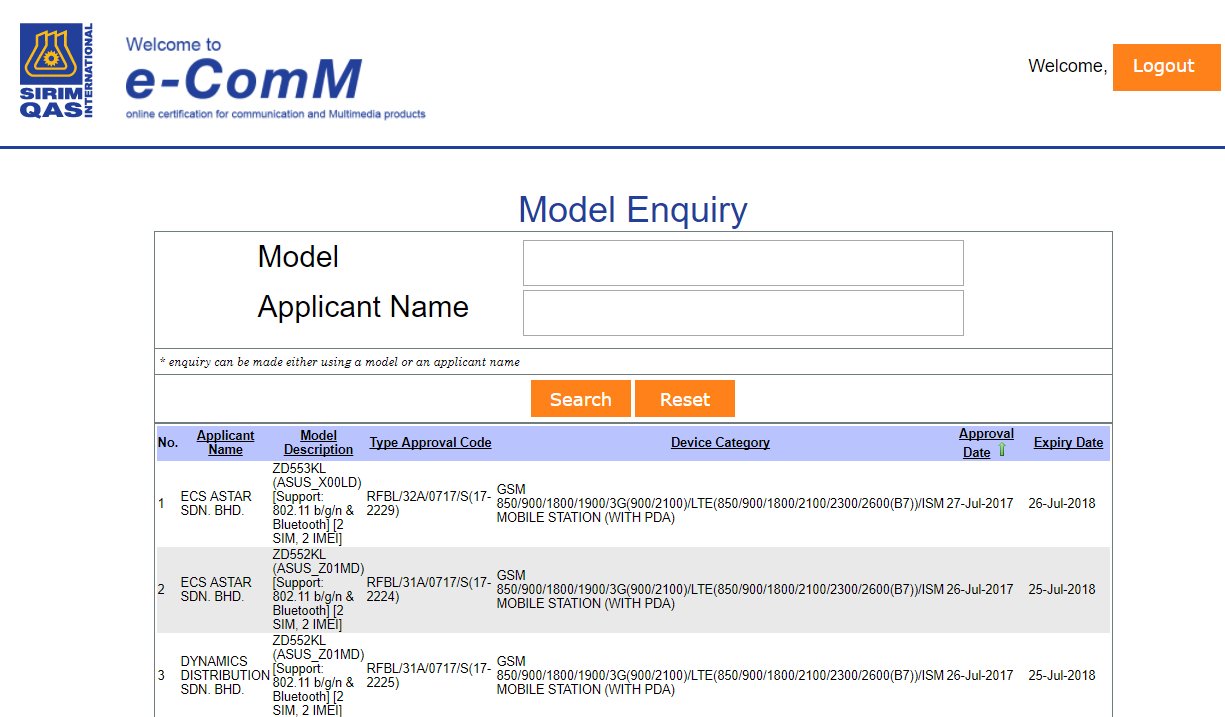Sort table by Applicant Name column header

pos(225,442)
